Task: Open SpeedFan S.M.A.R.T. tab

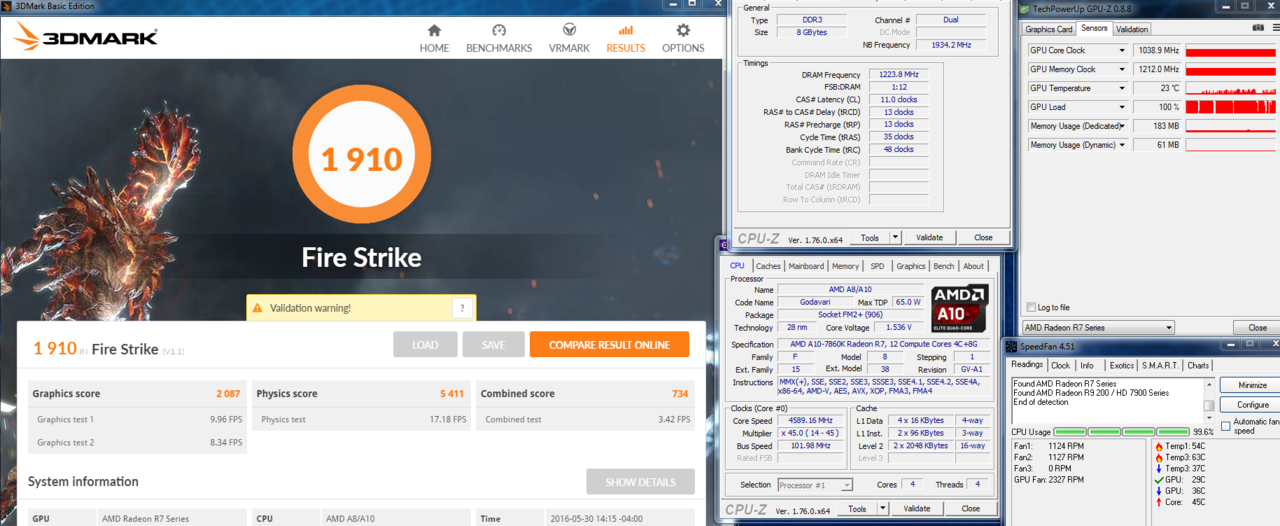Action: (x=1162, y=365)
